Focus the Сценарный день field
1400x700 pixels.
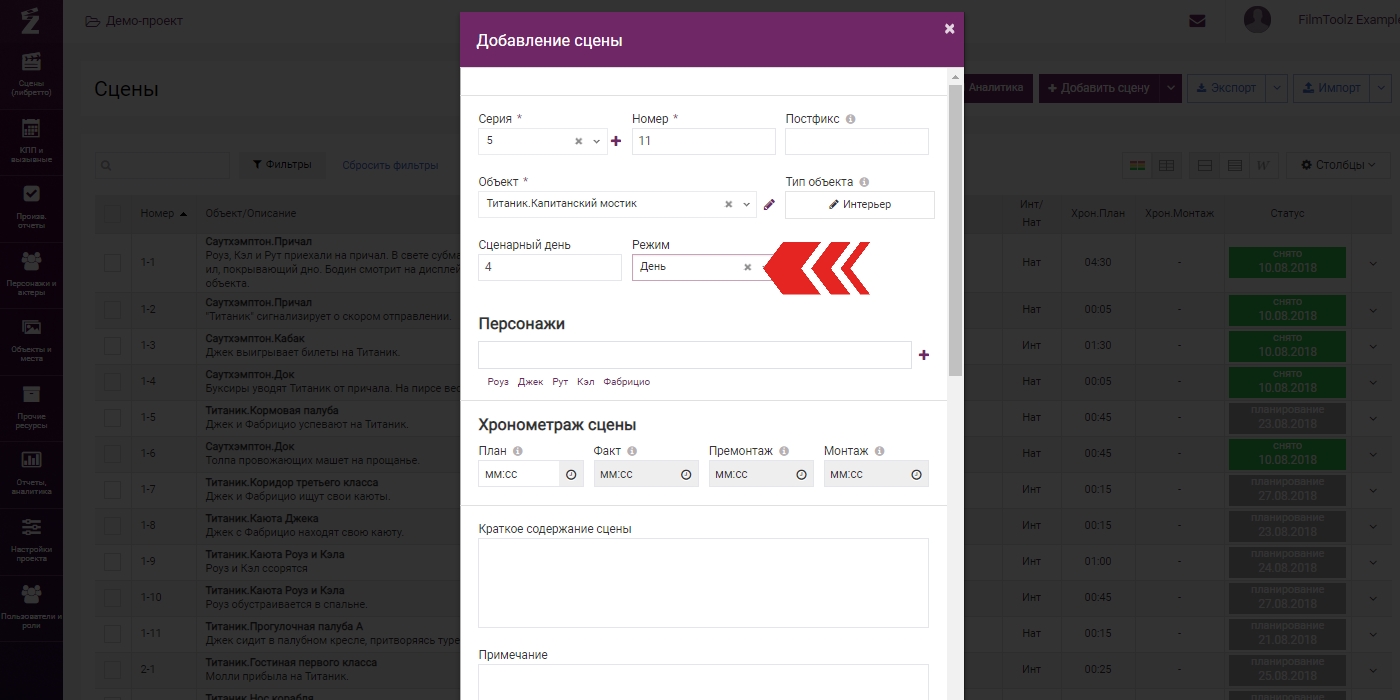pyautogui.click(x=550, y=267)
